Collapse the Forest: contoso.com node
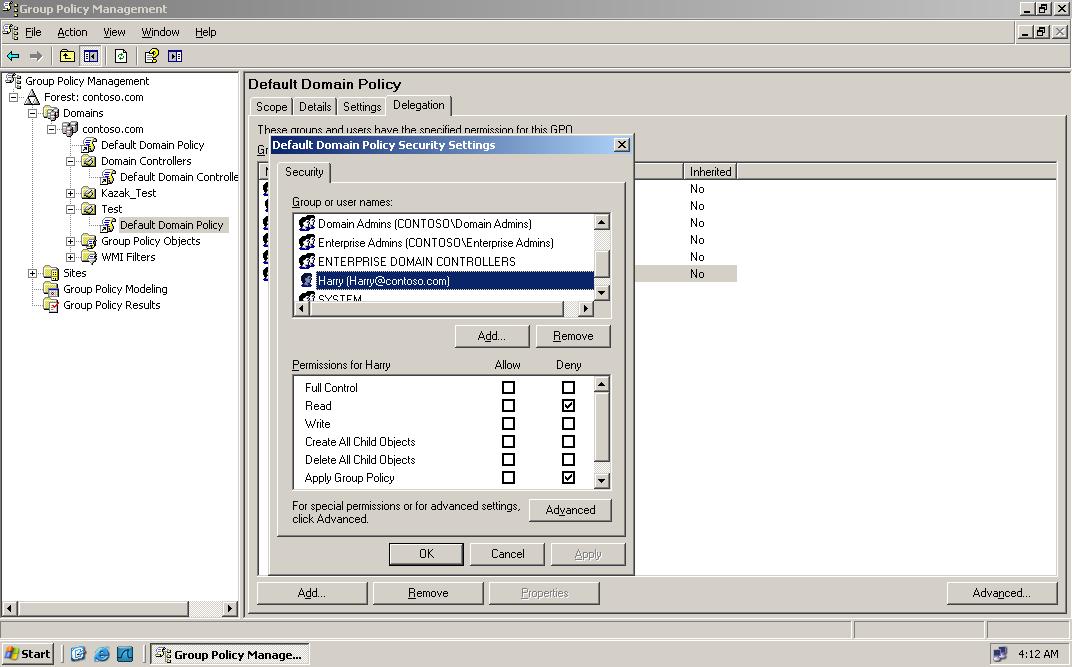 pyautogui.click(x=13, y=97)
